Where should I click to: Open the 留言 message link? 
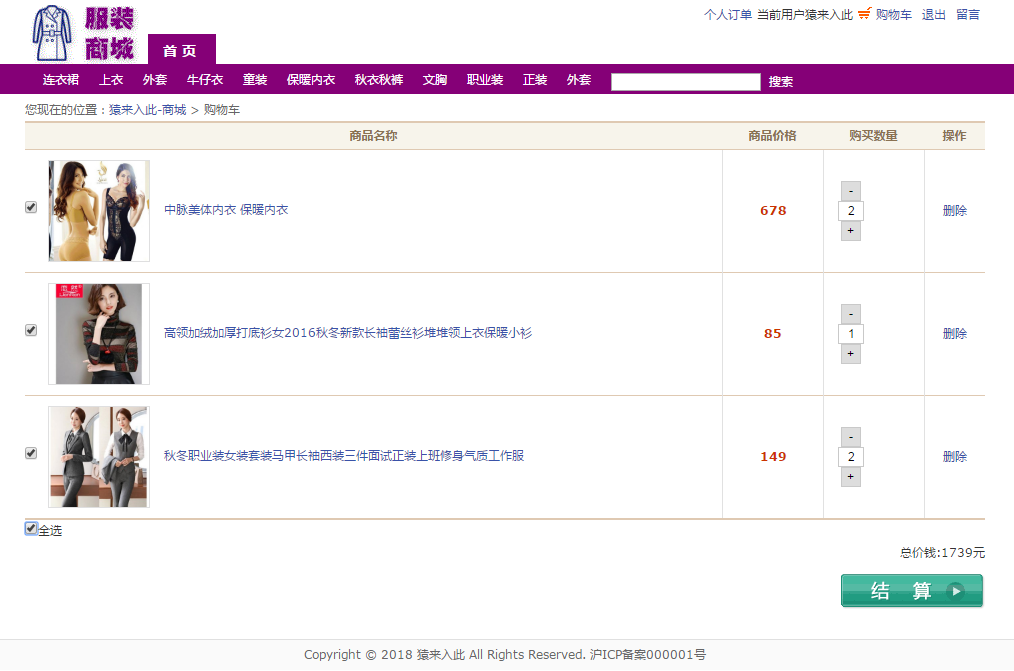pyautogui.click(x=967, y=14)
